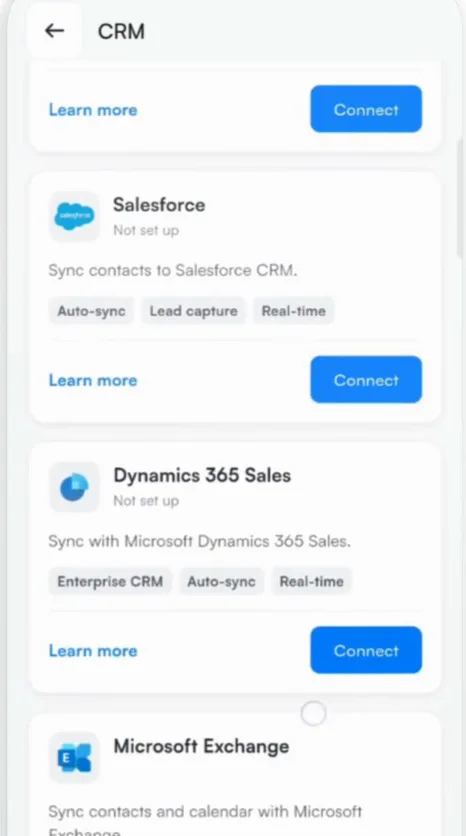The height and width of the screenshot is (836, 466).
Task: Select the Microsoft Exchange title
Action: tap(201, 746)
